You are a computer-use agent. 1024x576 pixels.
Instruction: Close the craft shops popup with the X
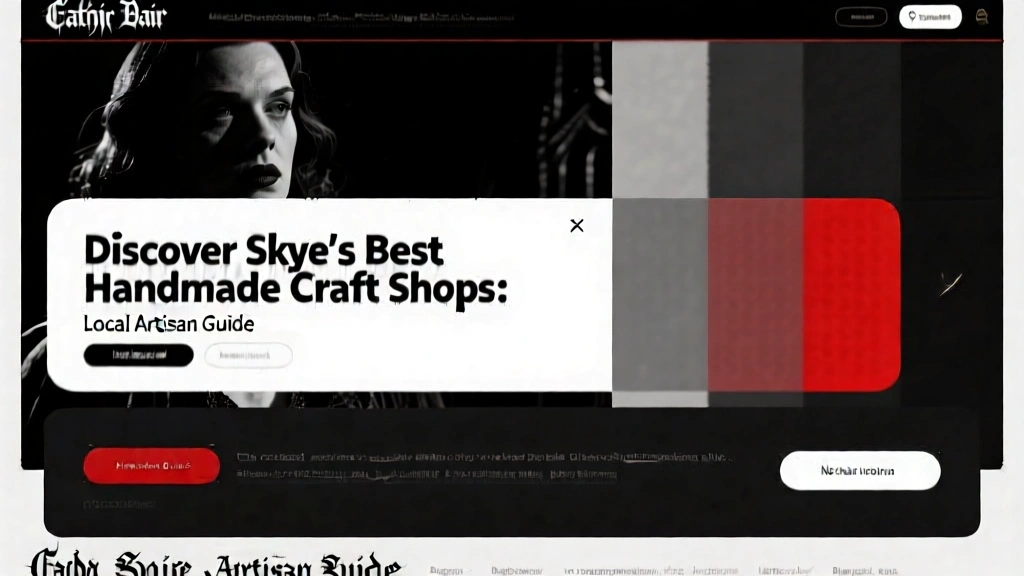(576, 226)
